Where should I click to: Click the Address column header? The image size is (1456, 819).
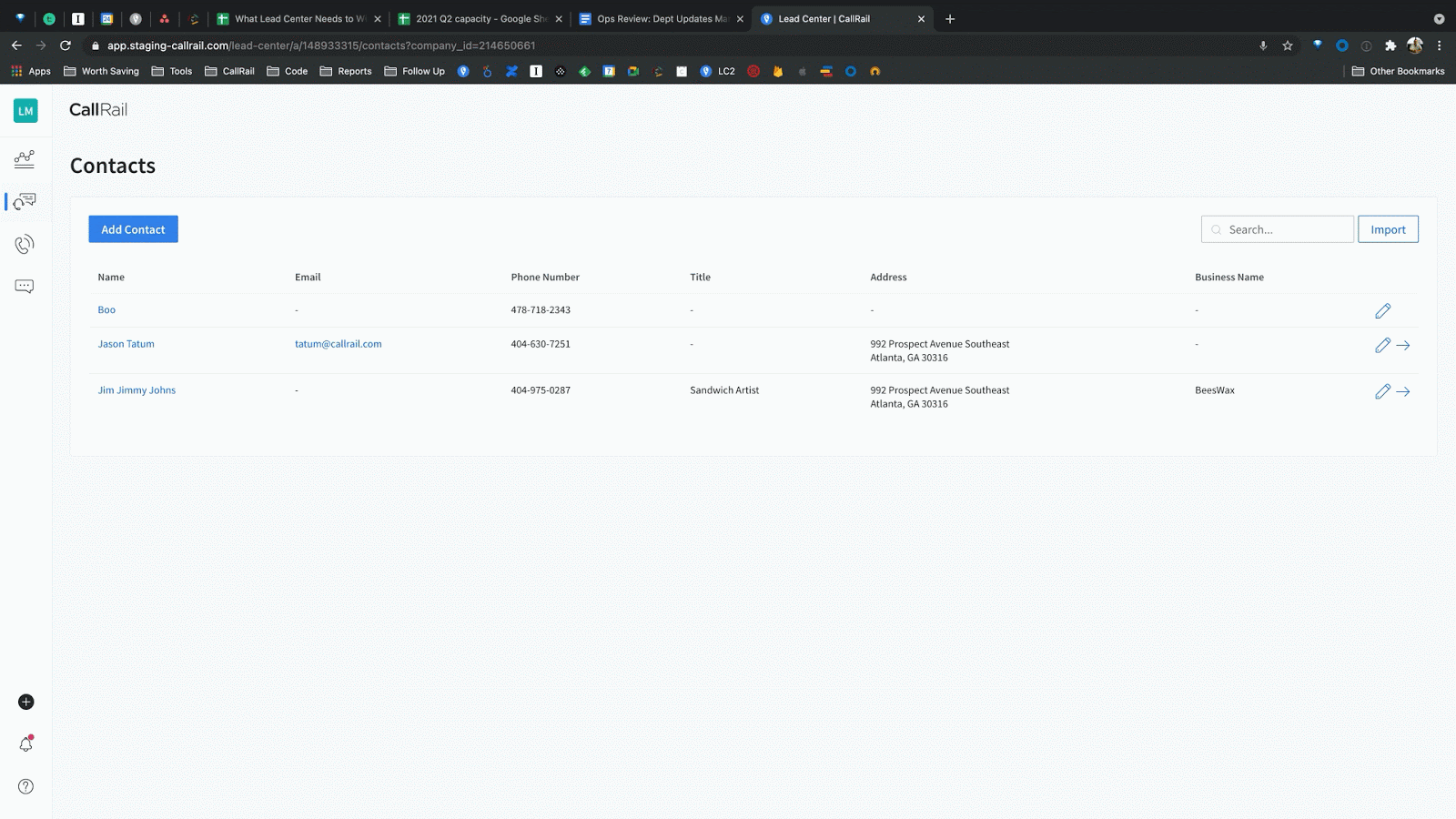pos(888,278)
